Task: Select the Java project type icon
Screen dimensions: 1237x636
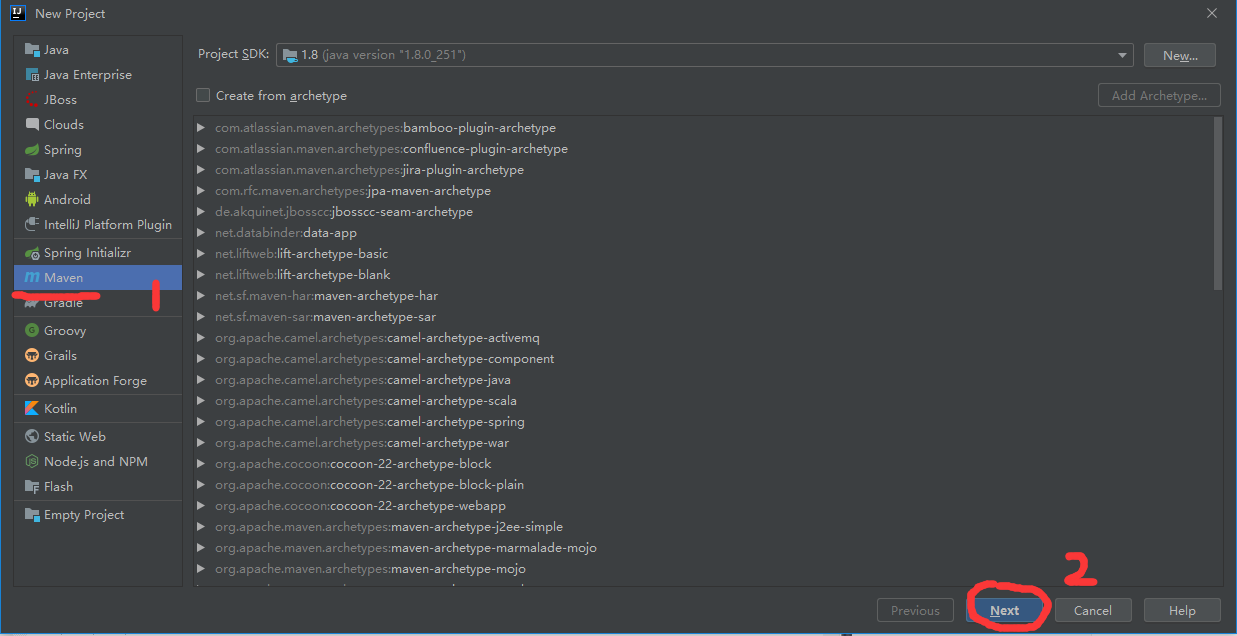Action: coord(32,50)
